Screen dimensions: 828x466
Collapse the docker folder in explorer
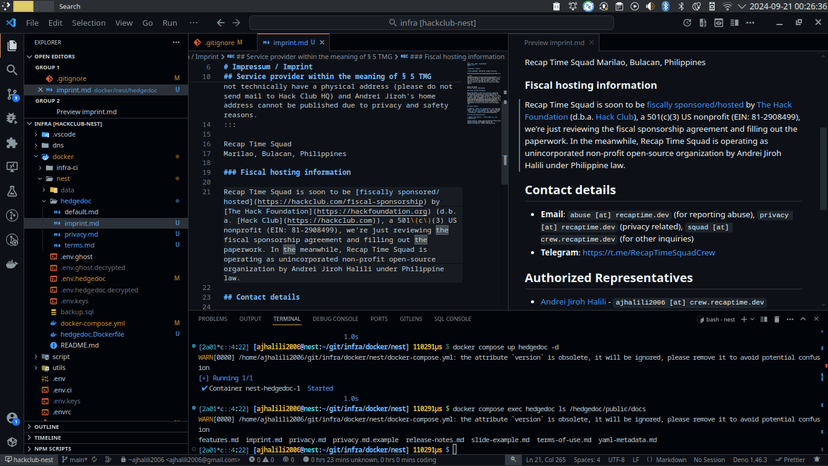tap(64, 156)
